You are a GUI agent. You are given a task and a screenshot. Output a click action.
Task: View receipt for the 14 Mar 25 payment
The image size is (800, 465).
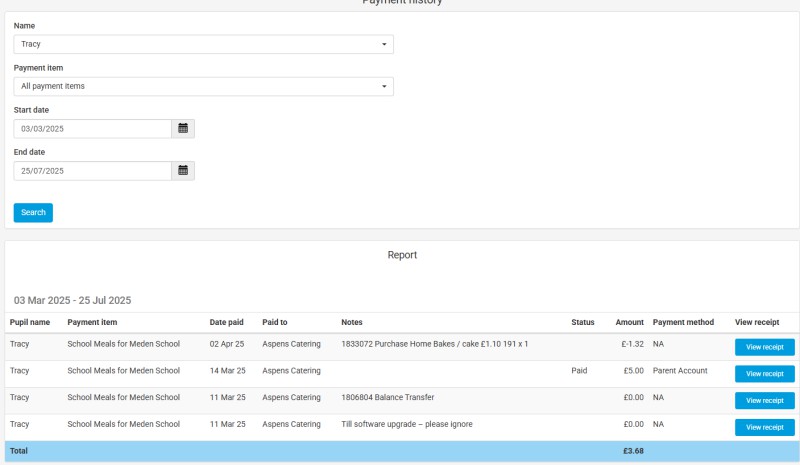tap(764, 374)
